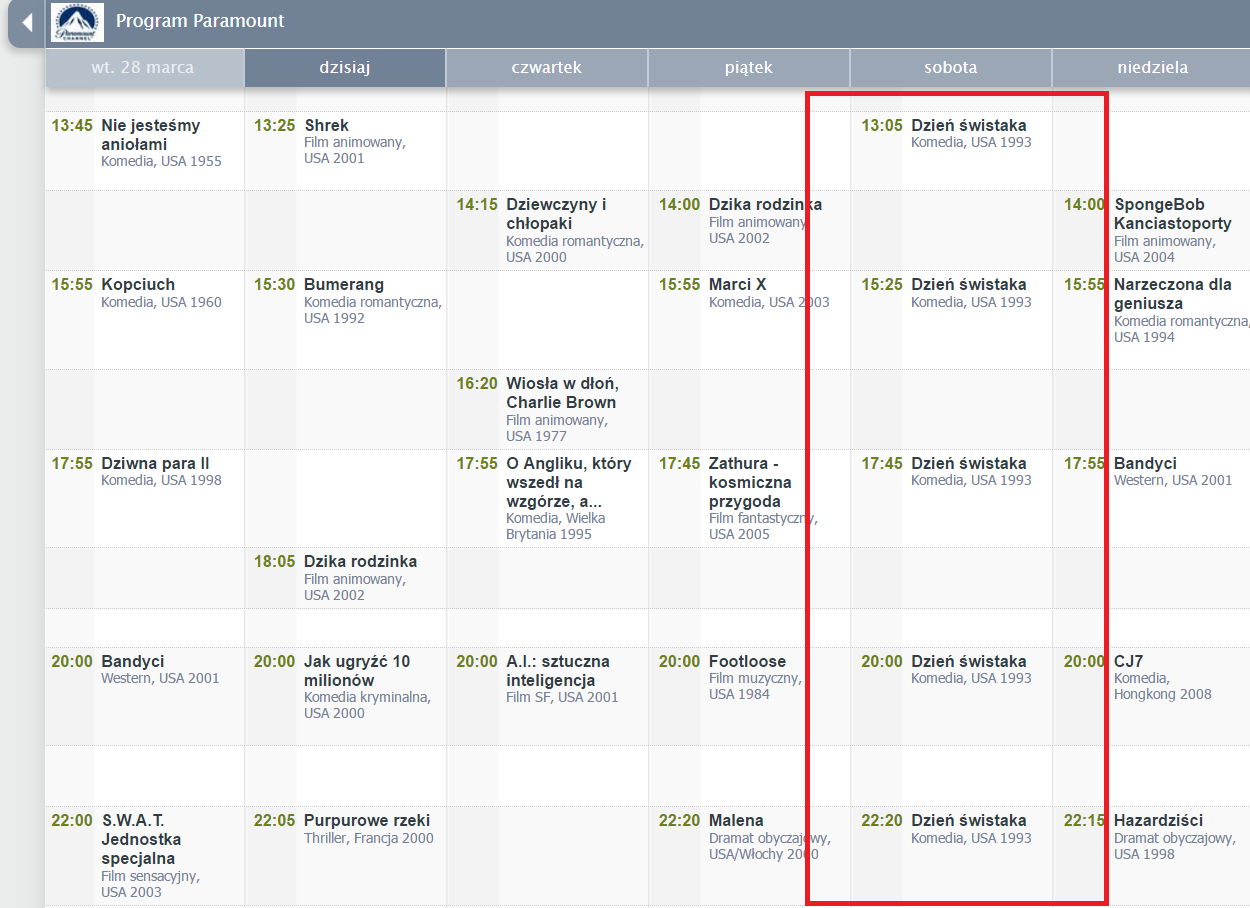Viewport: 1250px width, 908px height.
Task: Switch to the 'czwartek' tab
Action: 546,68
